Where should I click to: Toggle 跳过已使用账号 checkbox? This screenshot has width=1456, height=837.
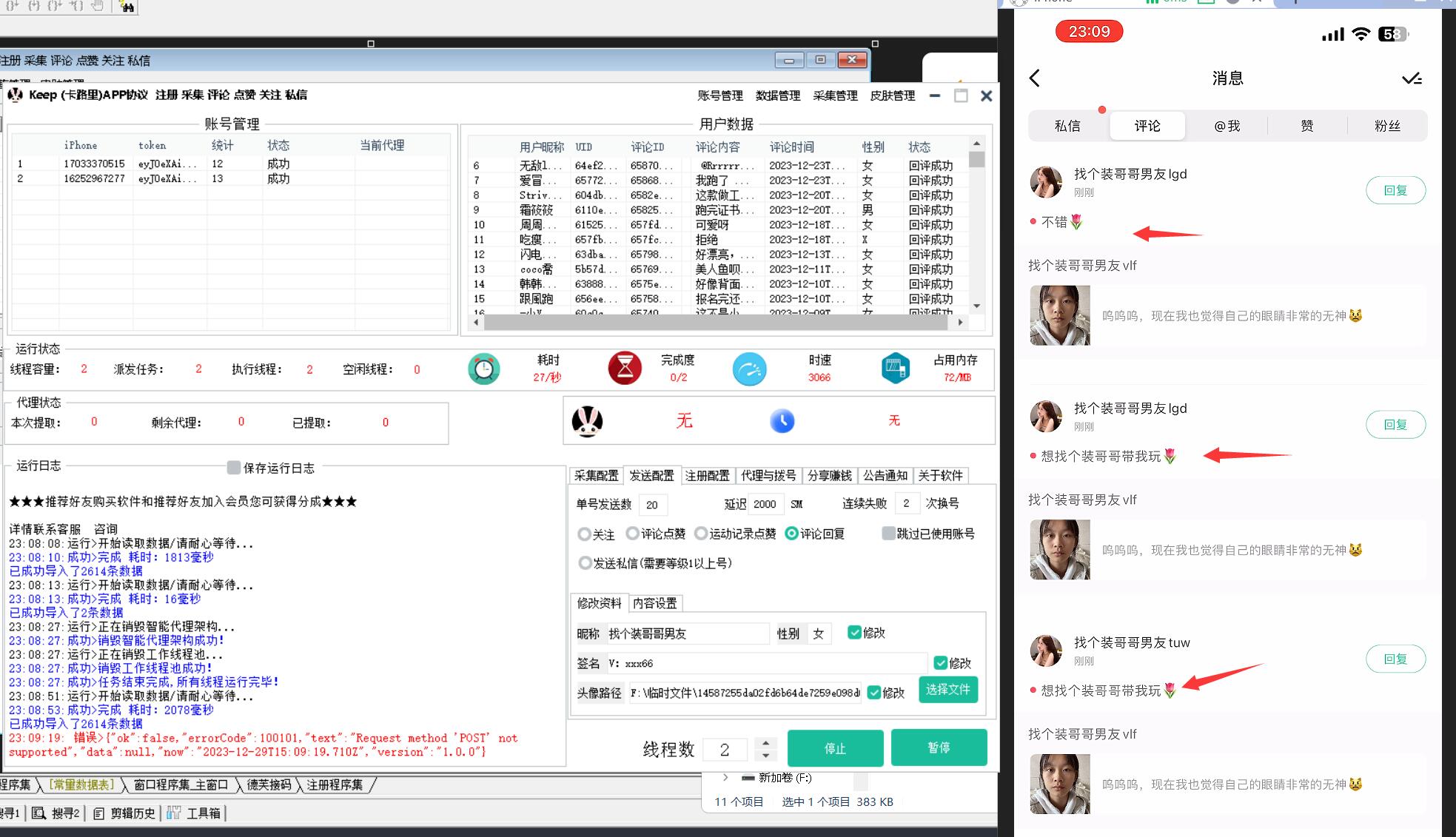888,534
